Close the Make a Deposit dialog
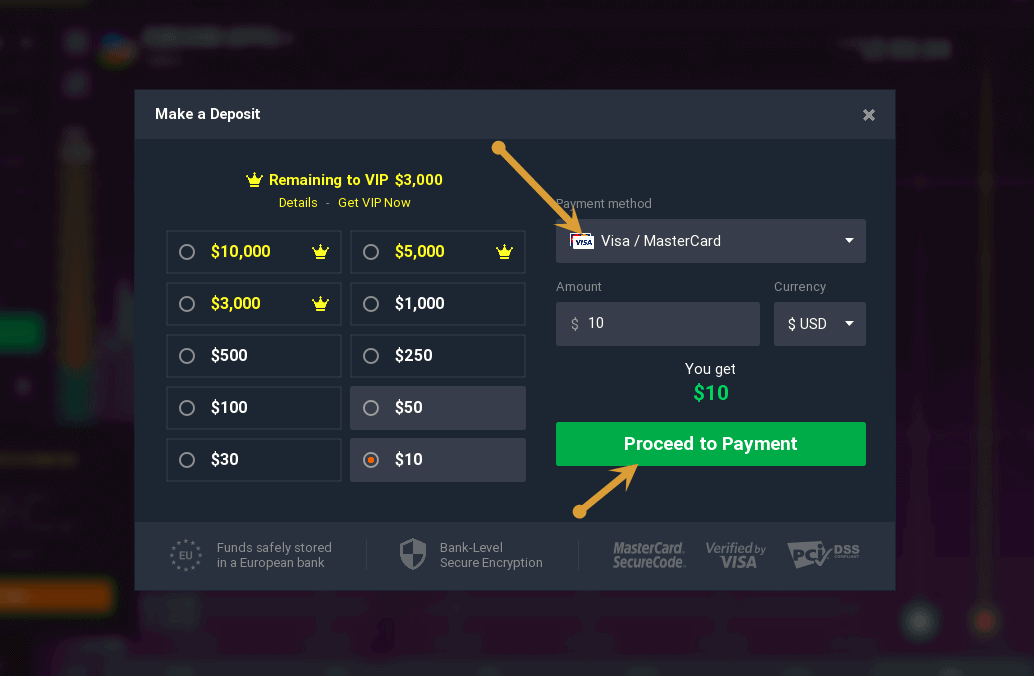 pyautogui.click(x=868, y=115)
